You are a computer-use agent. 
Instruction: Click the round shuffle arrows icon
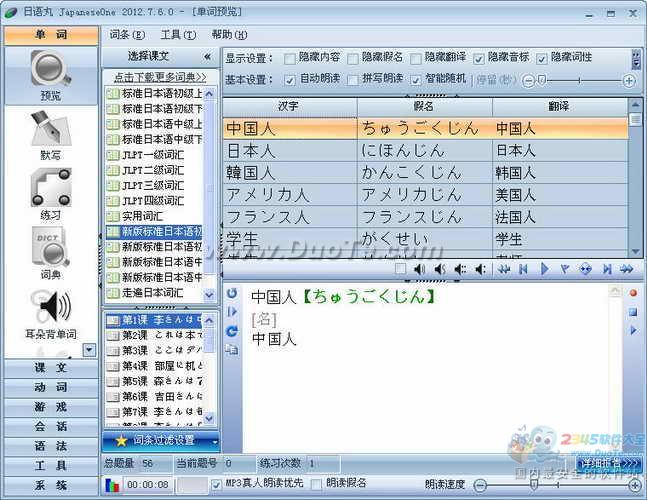(586, 269)
